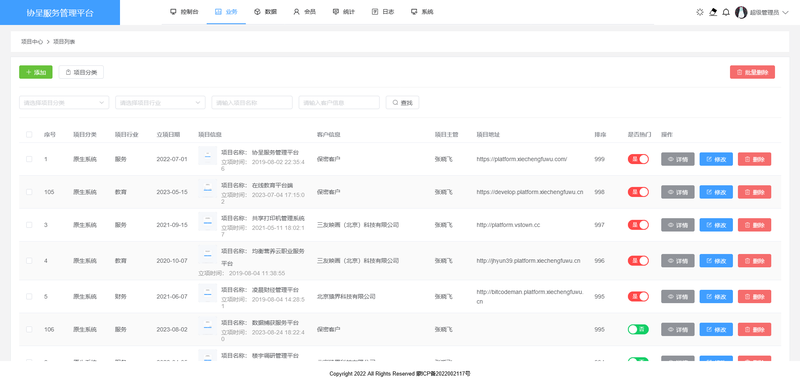Click the 统计 chart icon in the top navigation
Image resolution: width=800 pixels, height=386 pixels.
[x=335, y=12]
